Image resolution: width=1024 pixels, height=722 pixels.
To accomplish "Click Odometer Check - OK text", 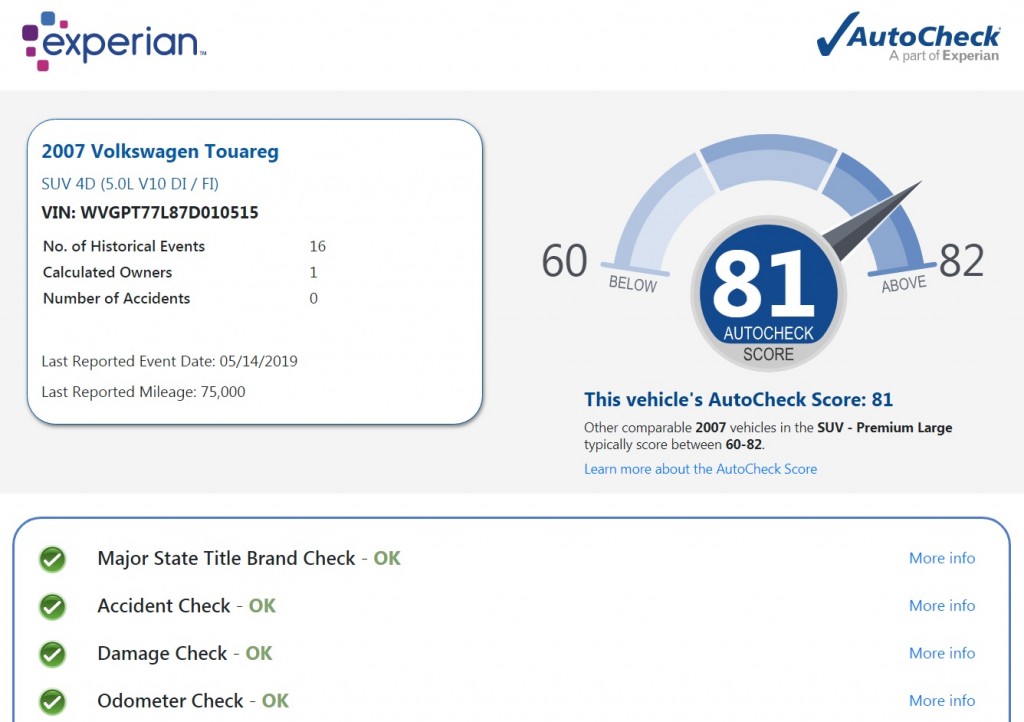I will tap(193, 700).
